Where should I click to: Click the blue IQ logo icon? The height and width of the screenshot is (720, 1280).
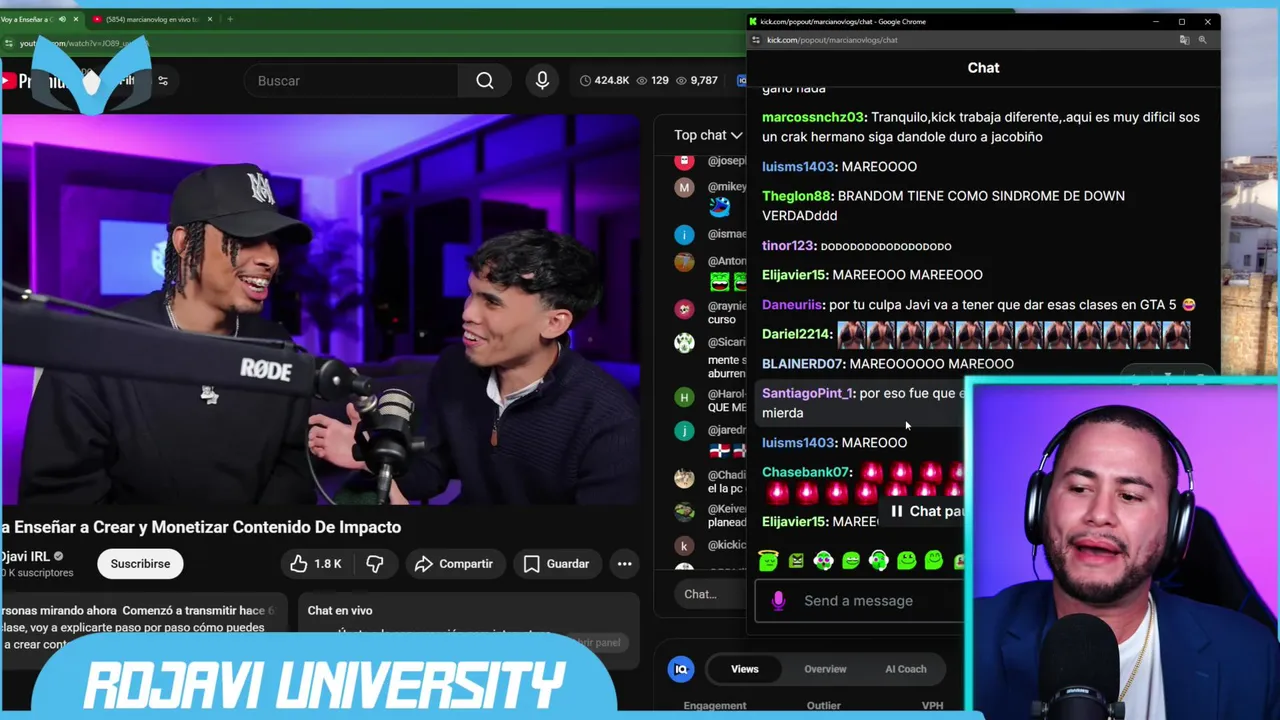[681, 669]
